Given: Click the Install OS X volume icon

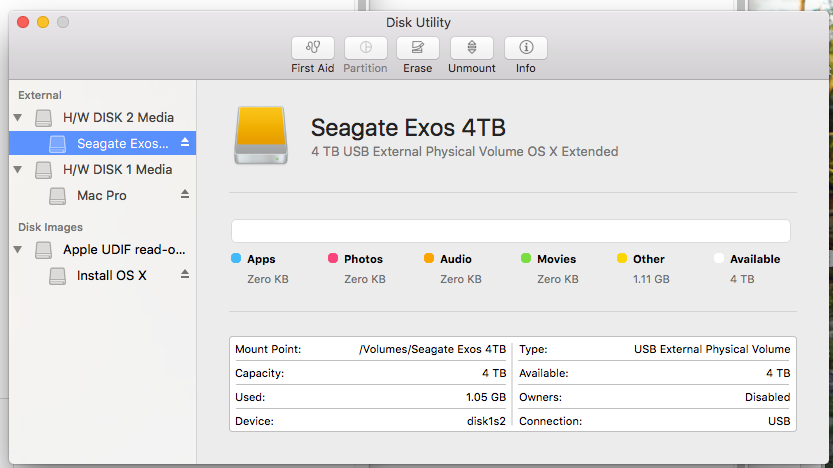Looking at the screenshot, I should coord(57,276).
